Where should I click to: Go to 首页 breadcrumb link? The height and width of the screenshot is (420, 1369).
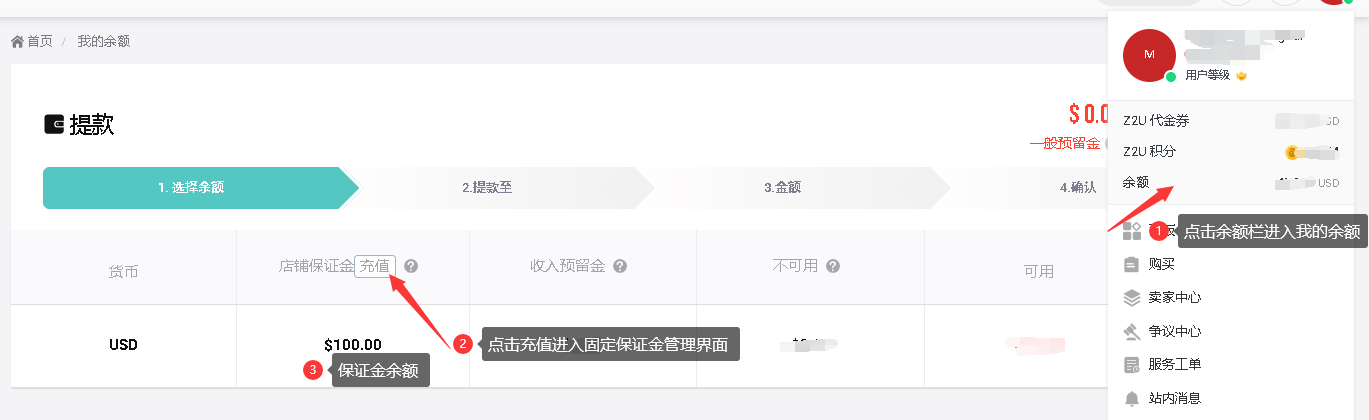pyautogui.click(x=40, y=42)
